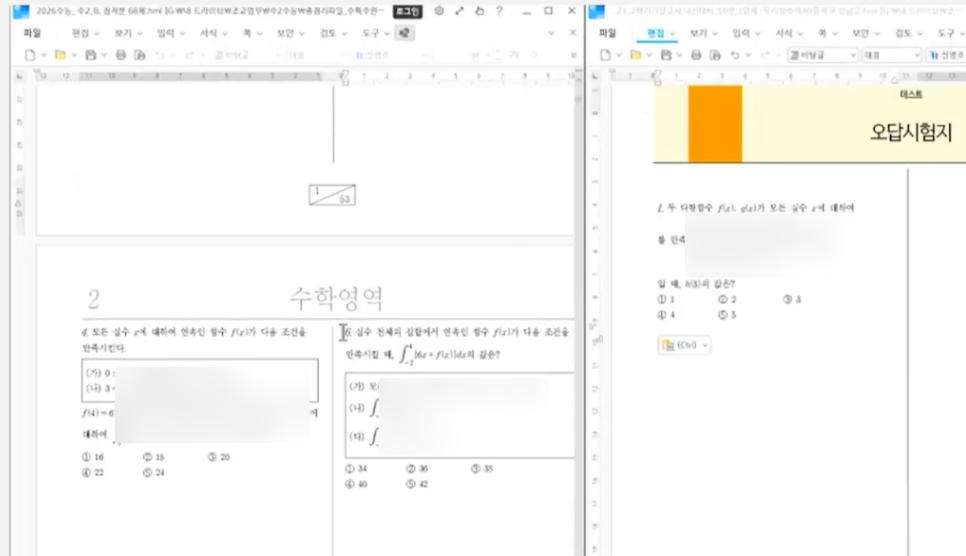966x556 pixels.
Task: Open Print Preview in right window toolbar
Action: (x=715, y=55)
